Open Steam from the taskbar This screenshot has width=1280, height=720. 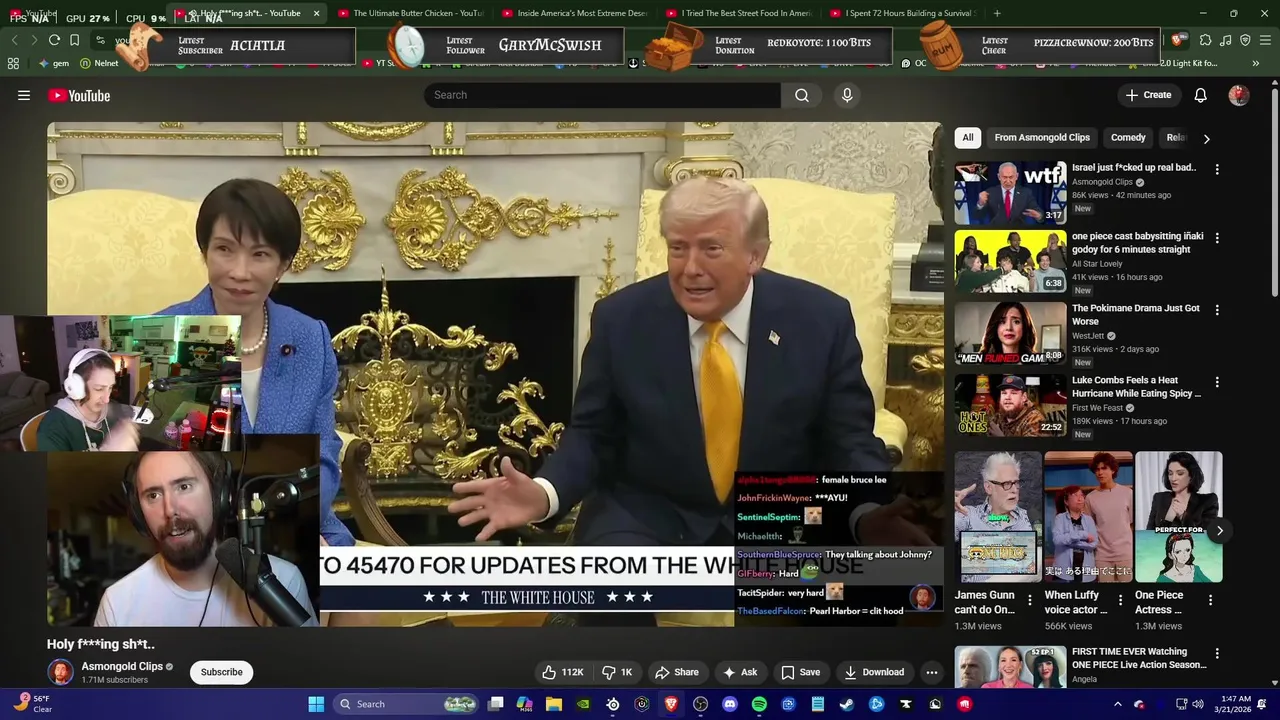[846, 704]
